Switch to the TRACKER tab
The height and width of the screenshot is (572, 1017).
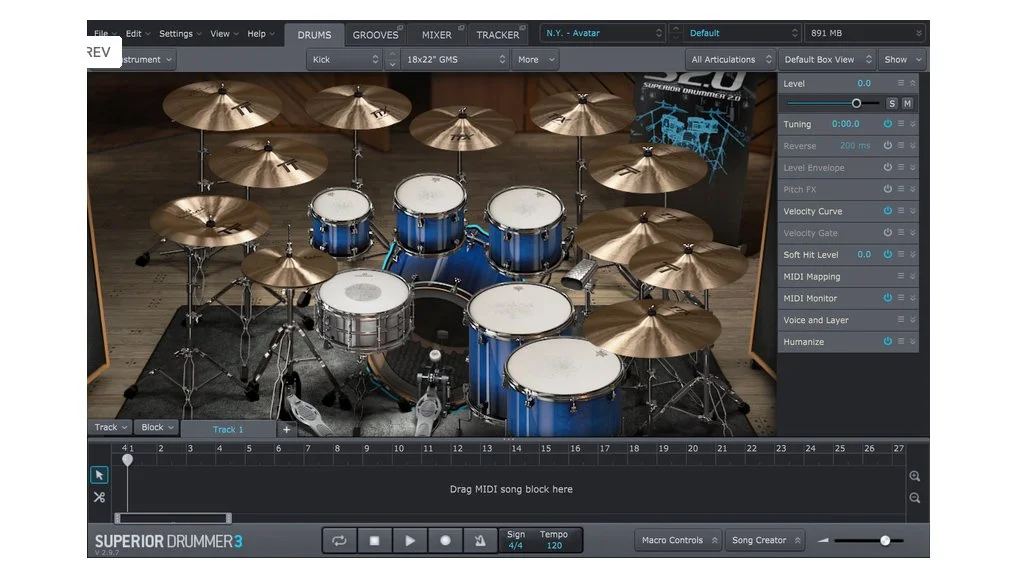click(497, 35)
